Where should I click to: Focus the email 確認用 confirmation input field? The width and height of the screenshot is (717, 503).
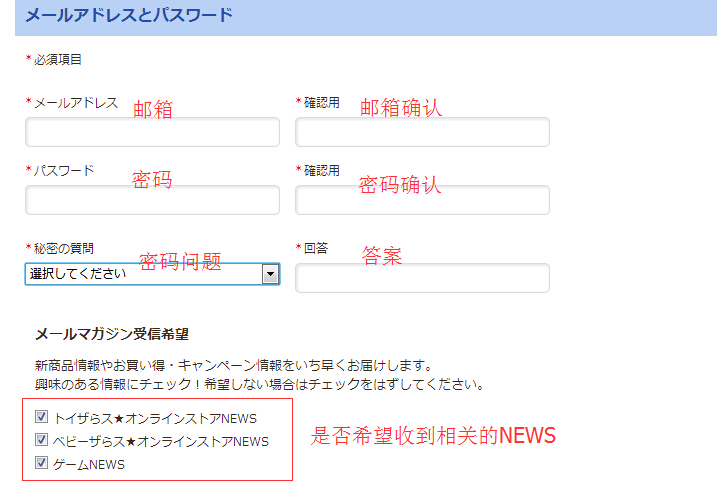point(422,132)
